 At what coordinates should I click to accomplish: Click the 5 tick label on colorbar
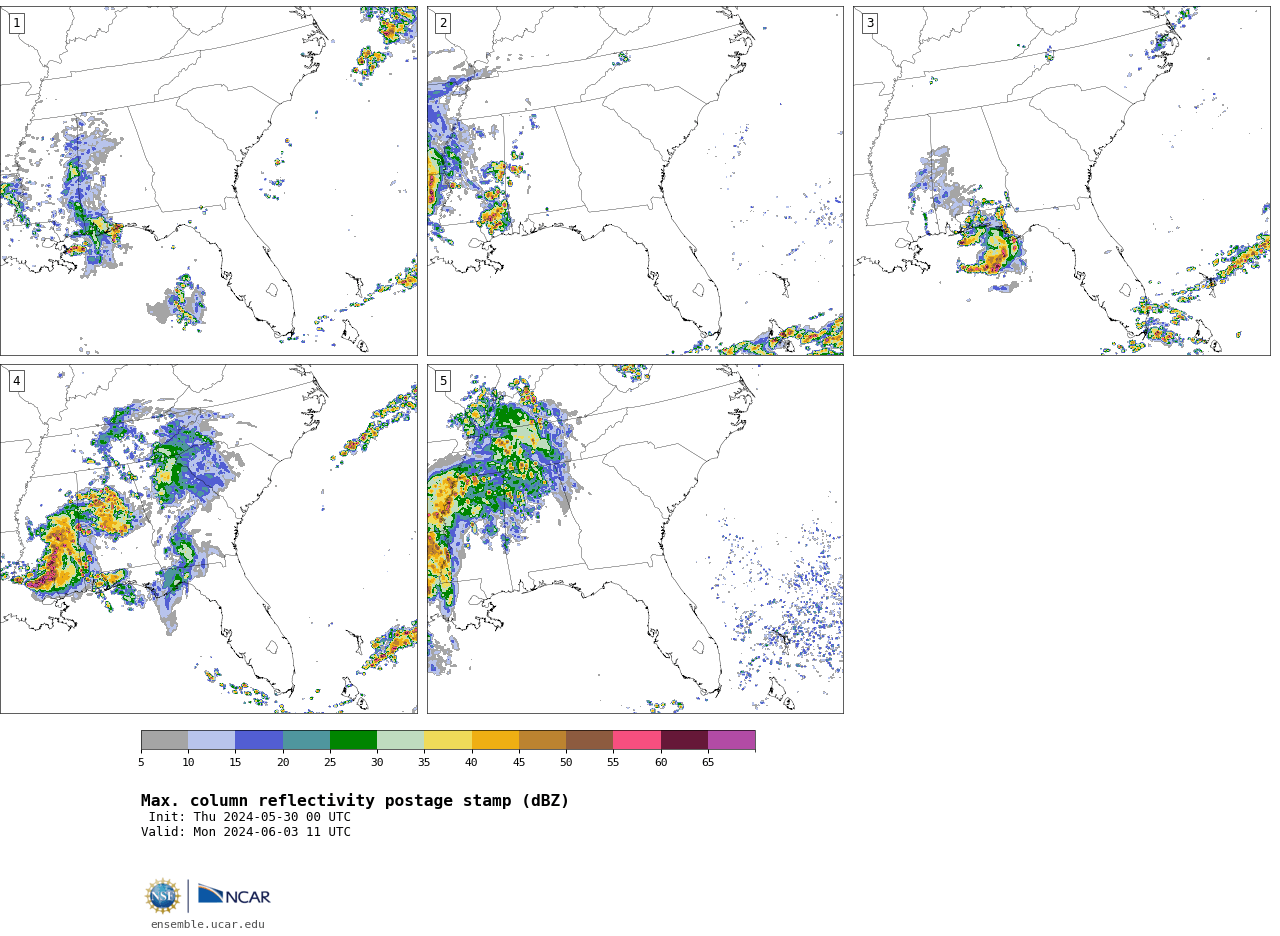[x=141, y=763]
